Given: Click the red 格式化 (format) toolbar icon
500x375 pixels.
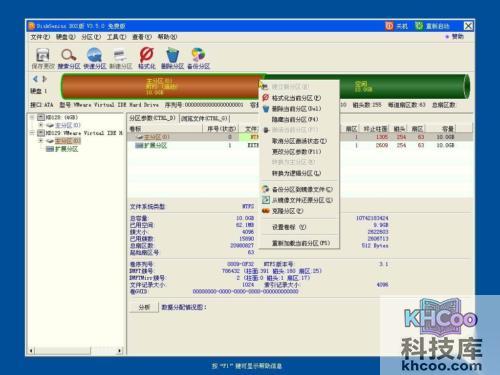Looking at the screenshot, I should click(x=146, y=55).
